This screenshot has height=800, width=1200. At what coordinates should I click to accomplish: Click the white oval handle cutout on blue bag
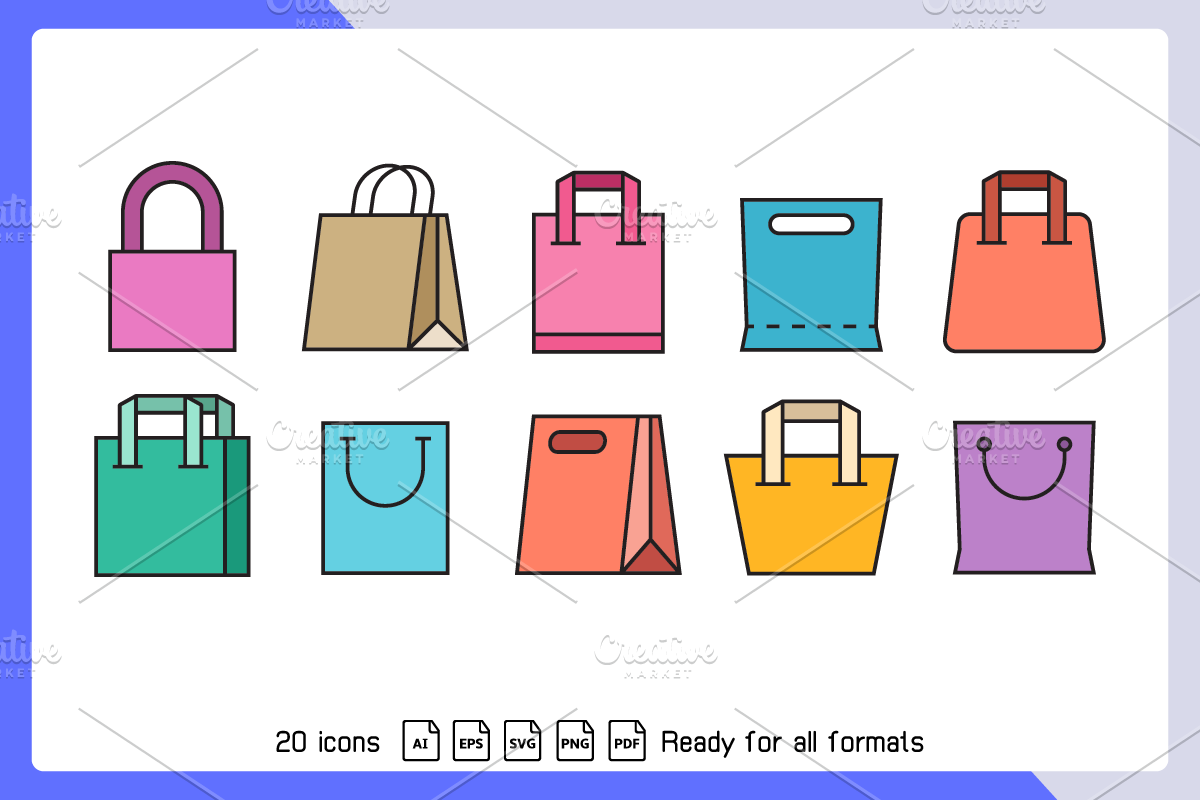(811, 225)
